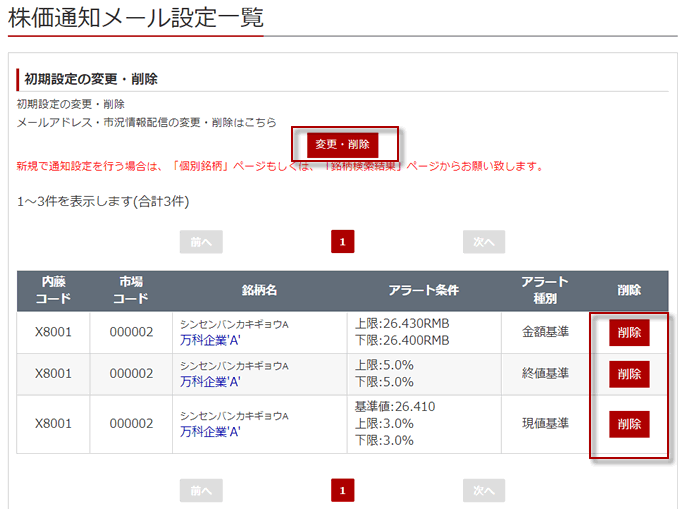This screenshot has width=680, height=509.
Task: Click the 次へ button above the table
Action: coord(484,241)
